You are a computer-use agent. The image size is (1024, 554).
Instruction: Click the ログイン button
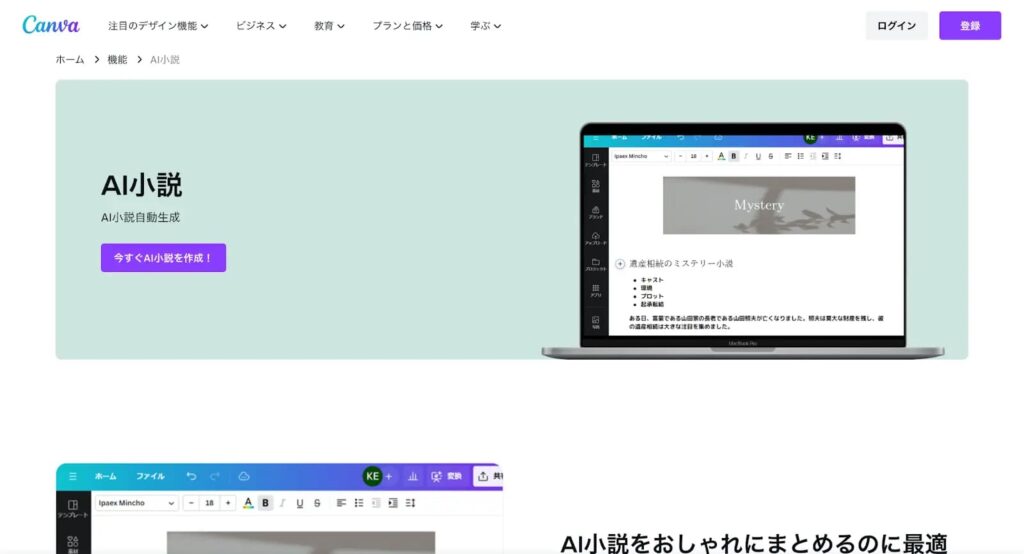coord(896,25)
